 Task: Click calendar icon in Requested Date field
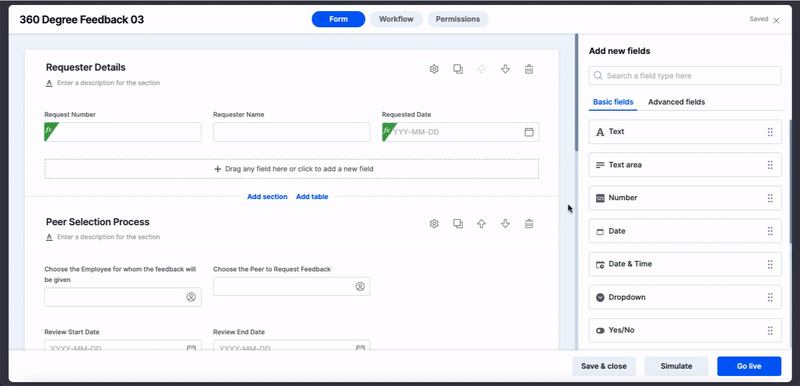click(x=529, y=132)
